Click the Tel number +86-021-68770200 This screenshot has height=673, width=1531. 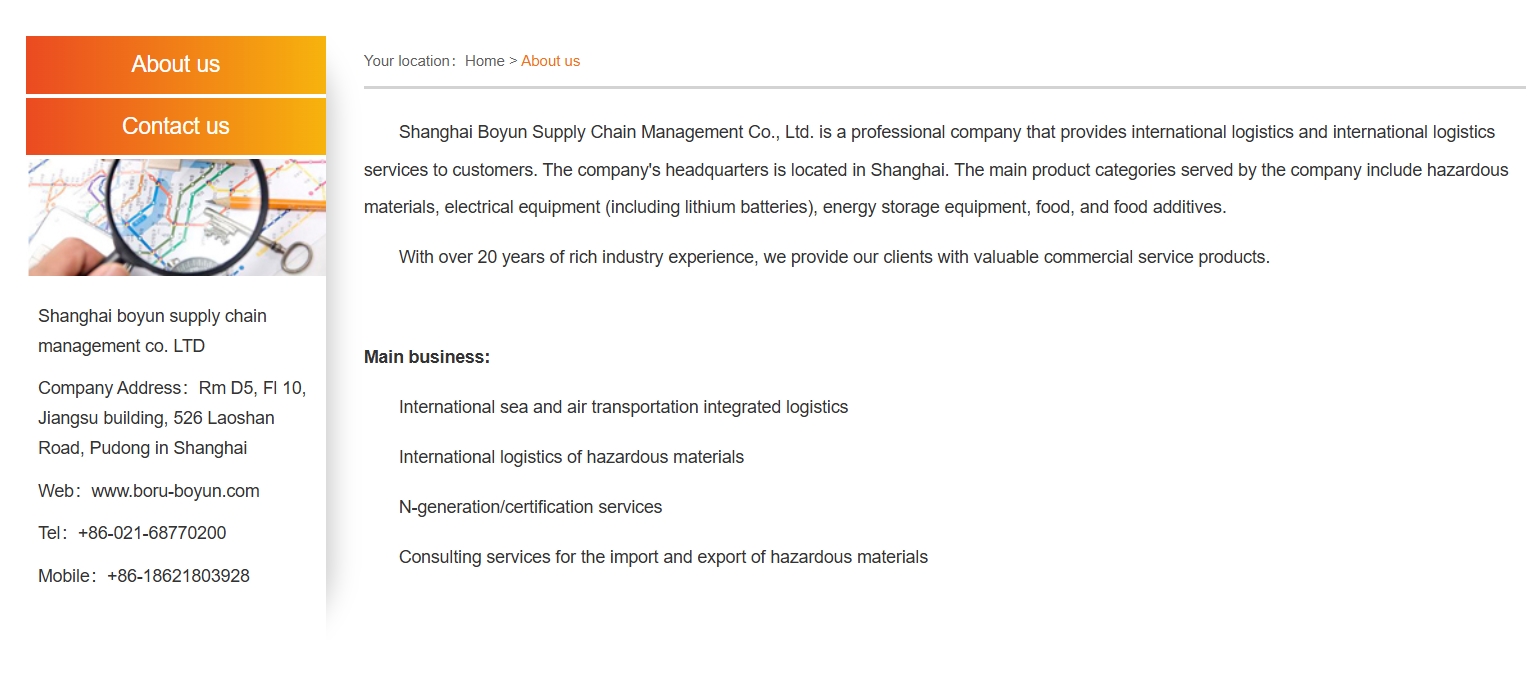pyautogui.click(x=152, y=533)
